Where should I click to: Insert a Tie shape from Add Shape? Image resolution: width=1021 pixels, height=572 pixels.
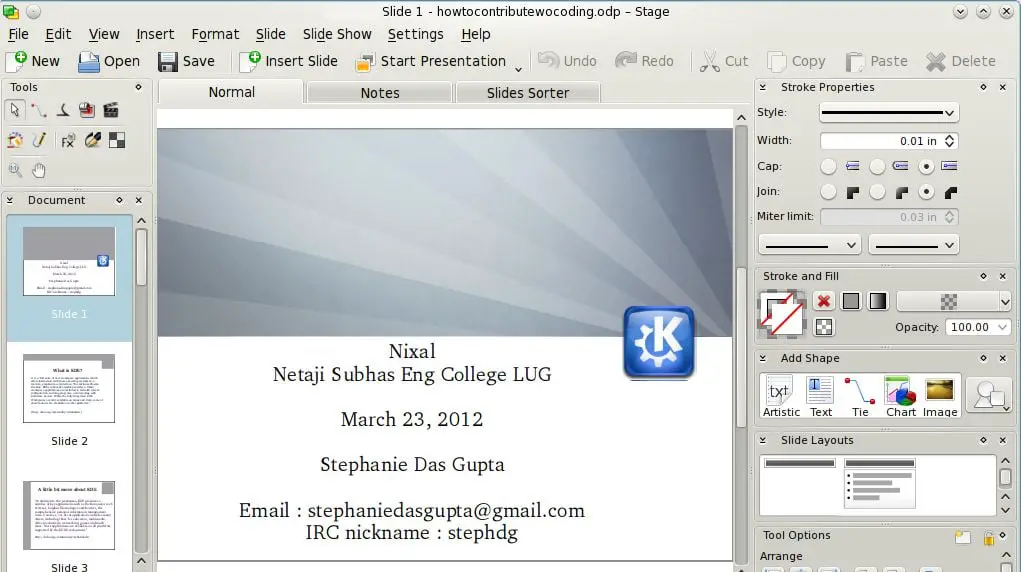click(x=860, y=396)
